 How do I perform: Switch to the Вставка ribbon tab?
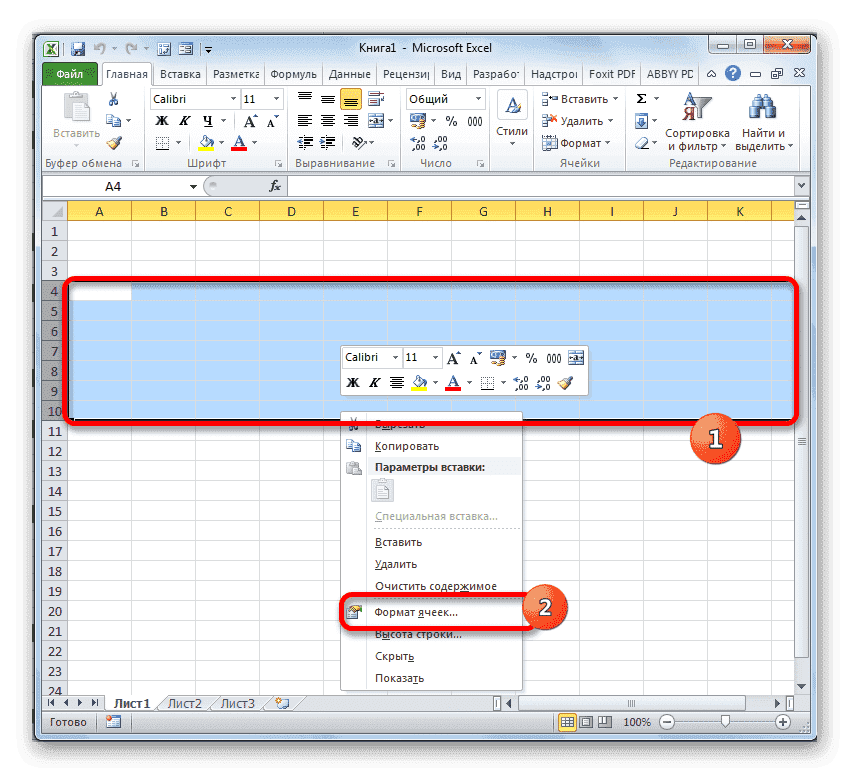tap(179, 73)
